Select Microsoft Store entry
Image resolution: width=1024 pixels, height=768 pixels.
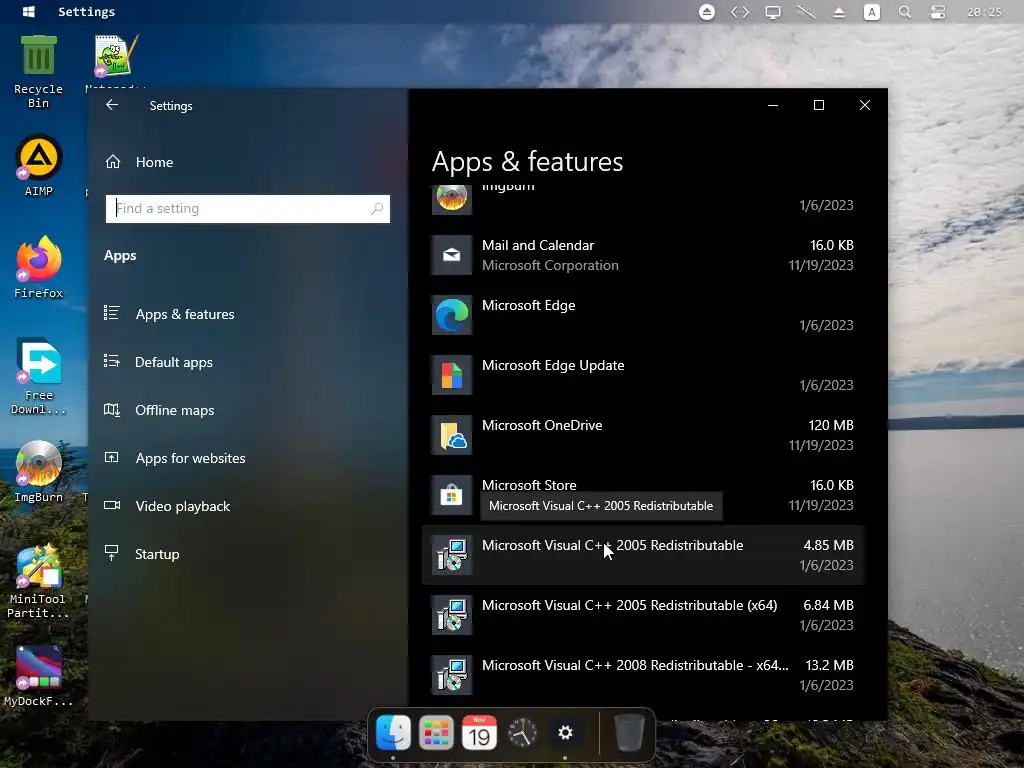click(x=643, y=495)
